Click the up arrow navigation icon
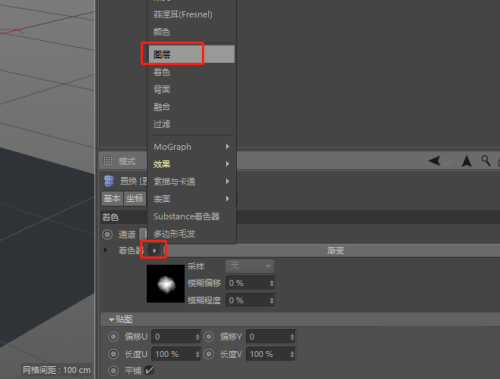The height and width of the screenshot is (379, 500). coord(467,161)
